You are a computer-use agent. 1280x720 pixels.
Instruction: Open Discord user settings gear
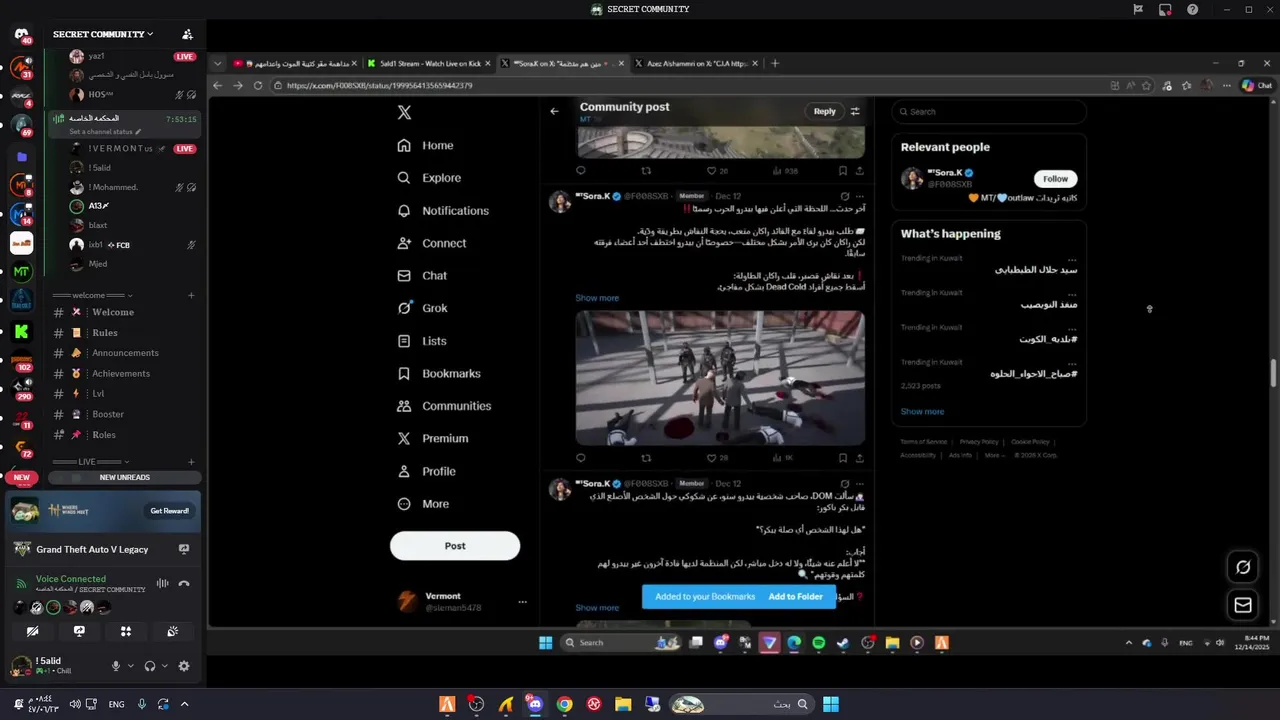184,666
